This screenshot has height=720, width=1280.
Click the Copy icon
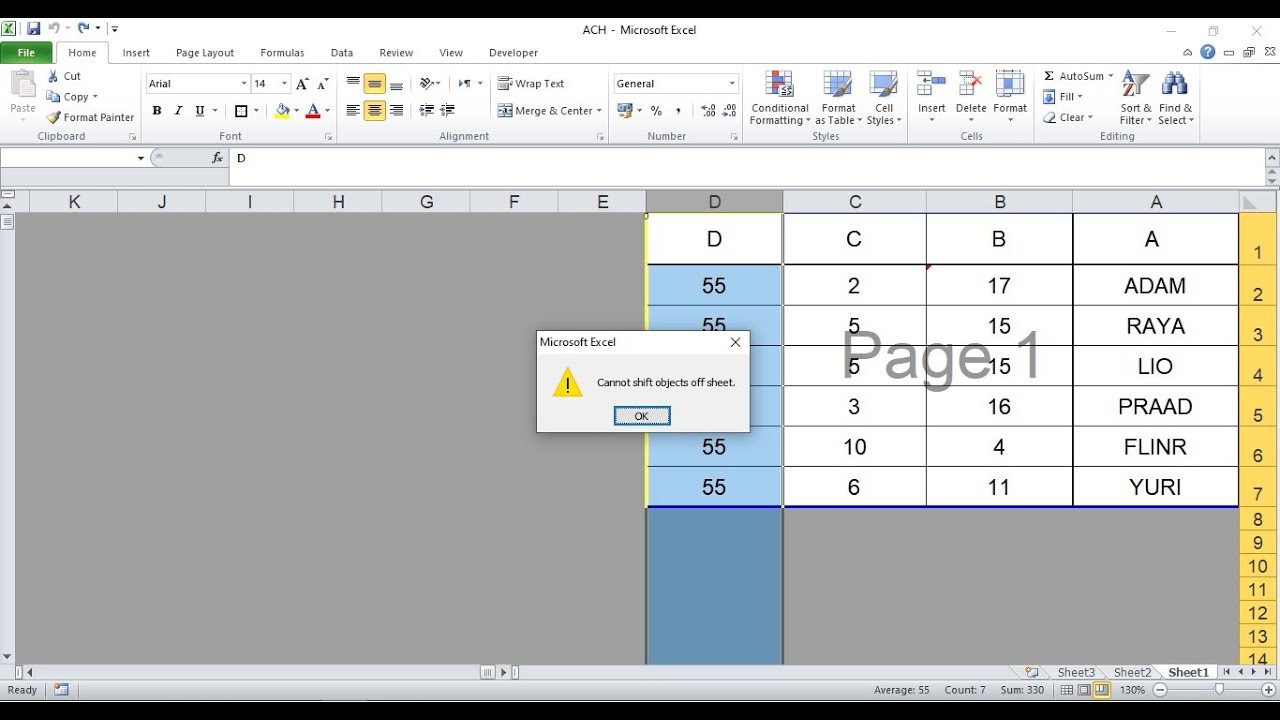54,97
